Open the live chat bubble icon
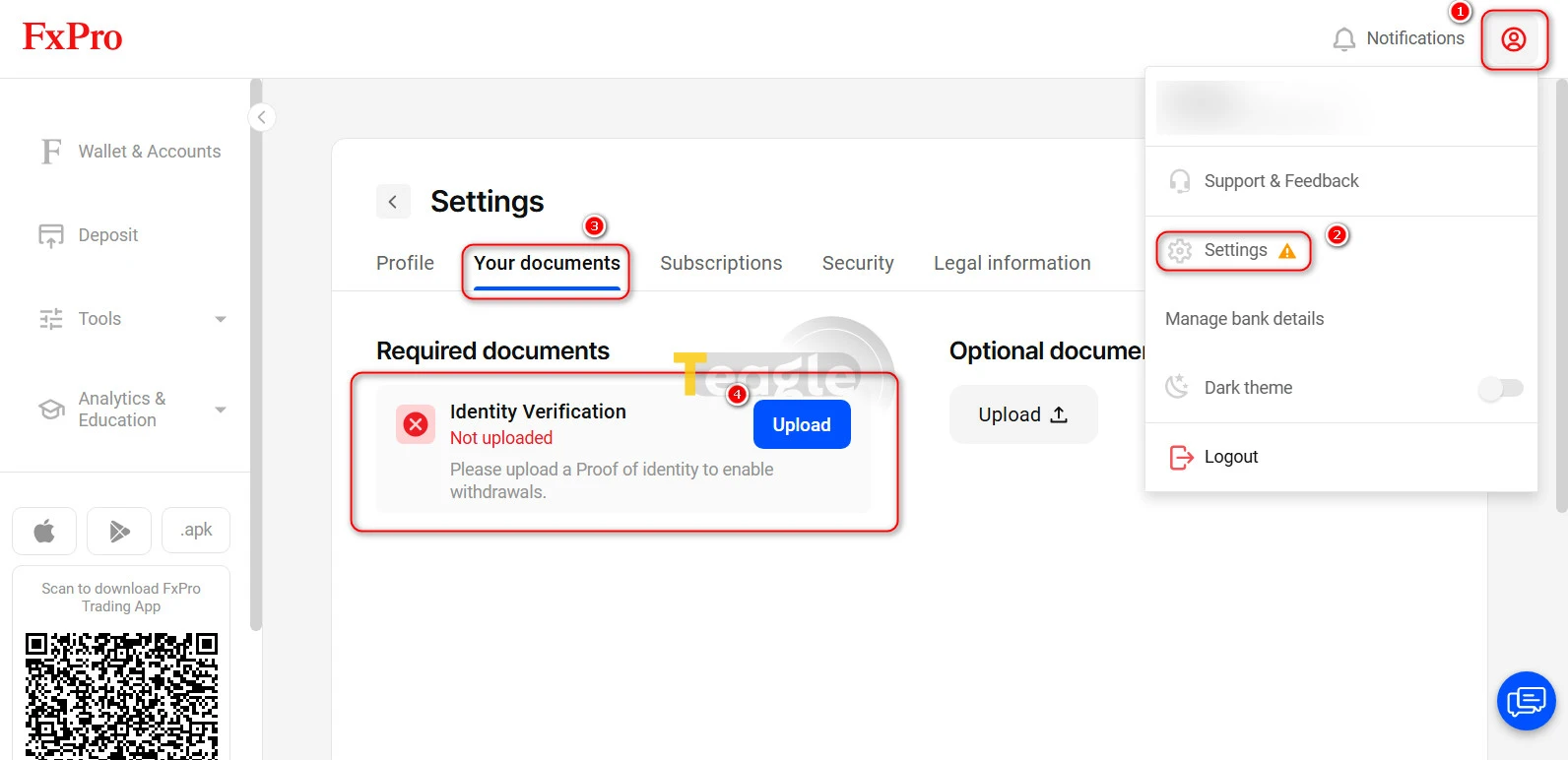 coord(1527,701)
